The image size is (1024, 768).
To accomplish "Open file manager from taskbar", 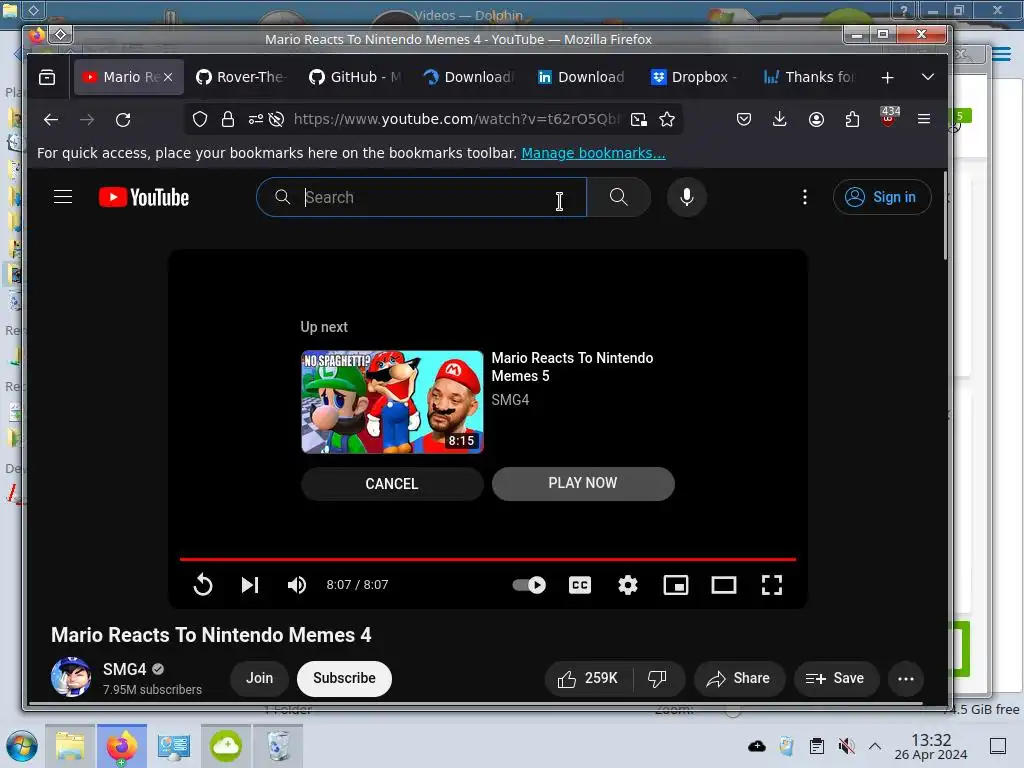I will tap(70, 746).
